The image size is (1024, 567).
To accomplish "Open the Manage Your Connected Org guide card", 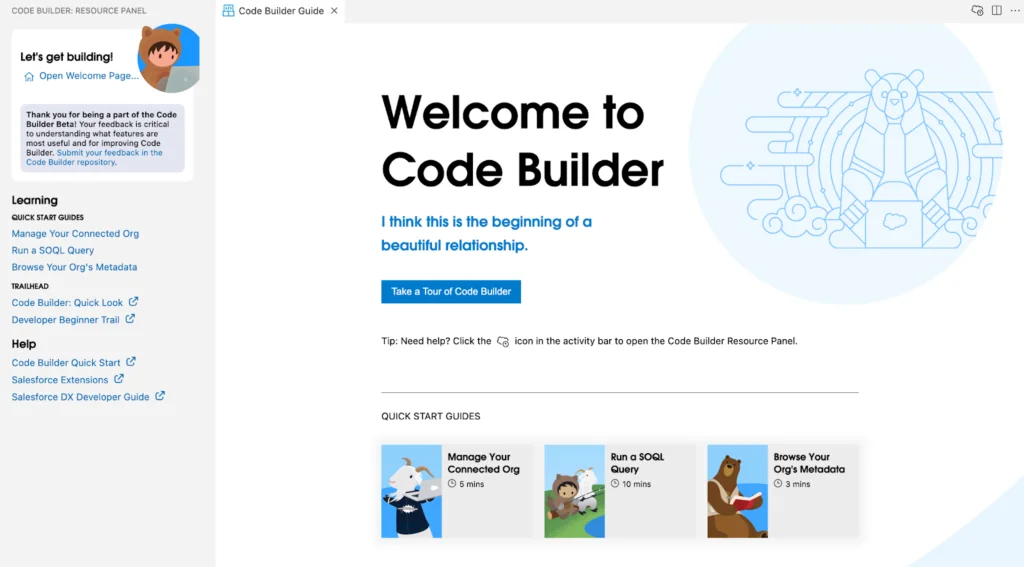I will [x=457, y=491].
